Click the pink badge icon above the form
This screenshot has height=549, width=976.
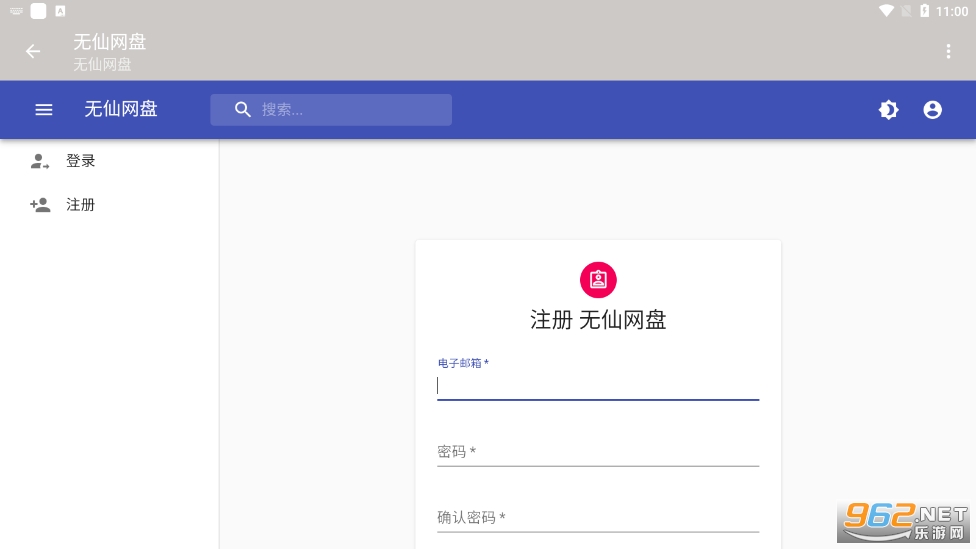coord(598,279)
